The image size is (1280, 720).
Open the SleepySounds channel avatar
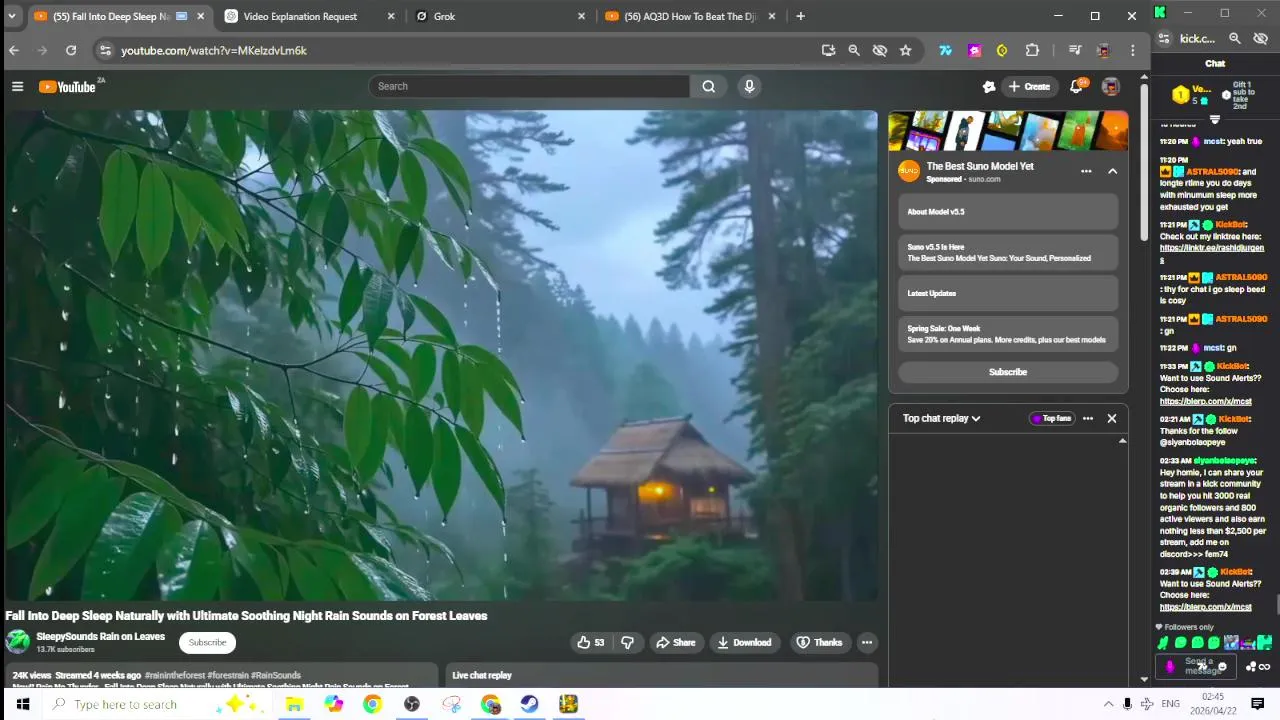click(18, 642)
